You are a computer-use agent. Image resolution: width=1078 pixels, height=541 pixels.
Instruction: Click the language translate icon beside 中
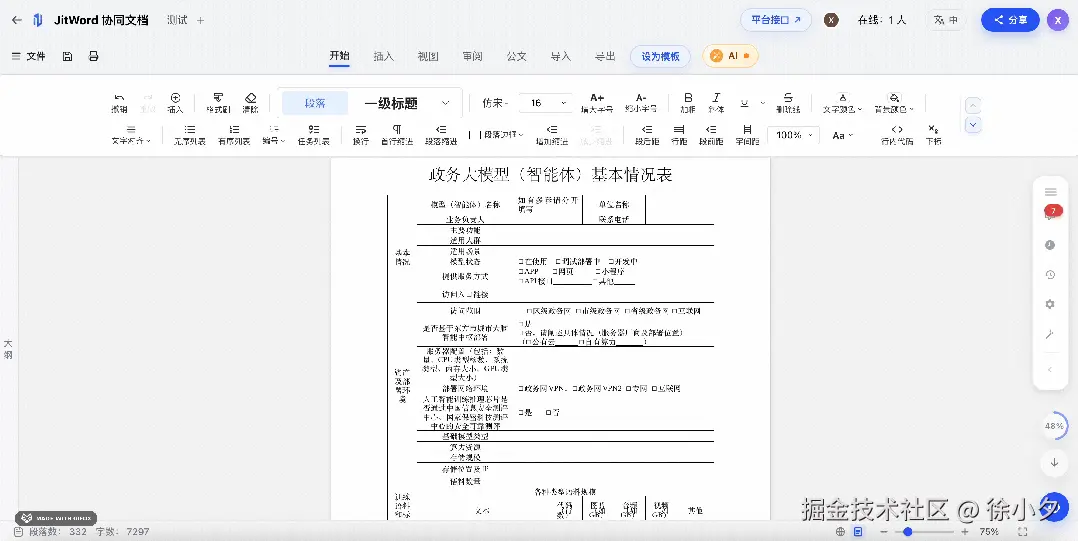939,20
